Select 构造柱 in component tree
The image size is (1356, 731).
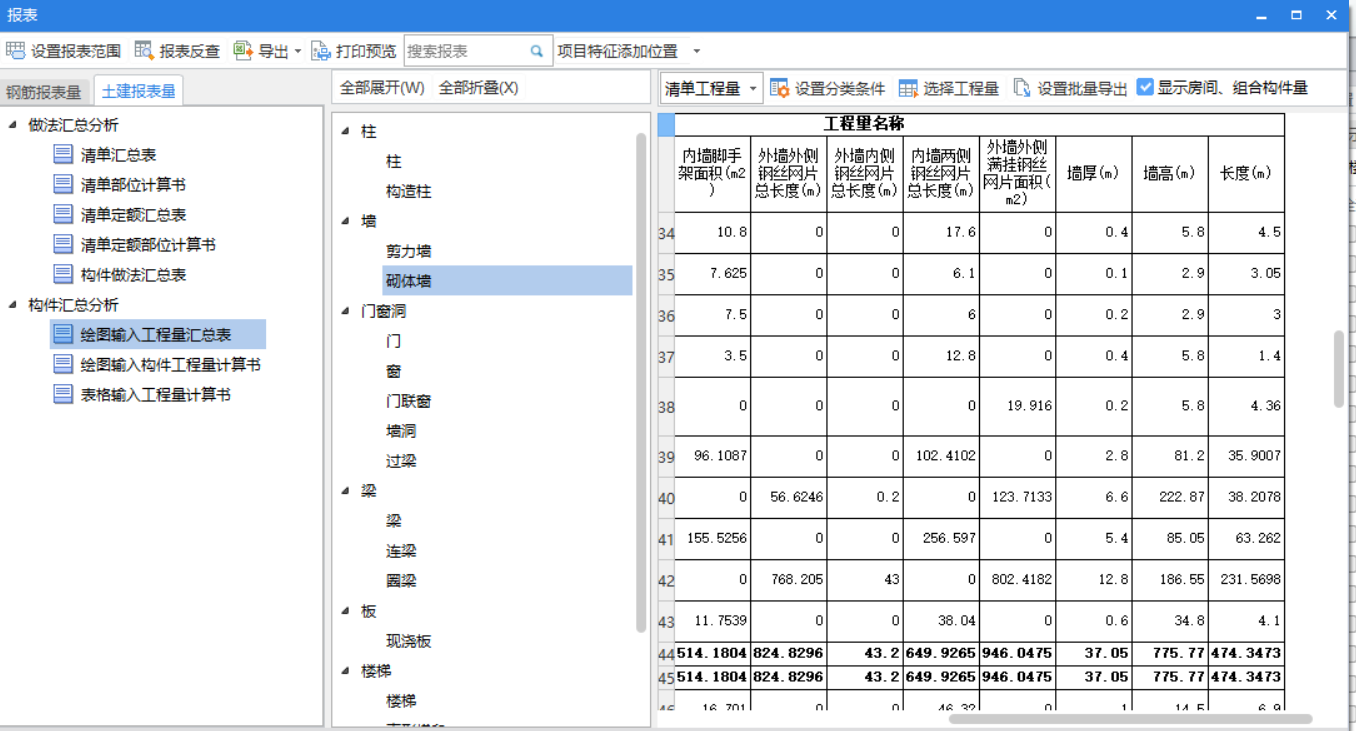[x=408, y=191]
